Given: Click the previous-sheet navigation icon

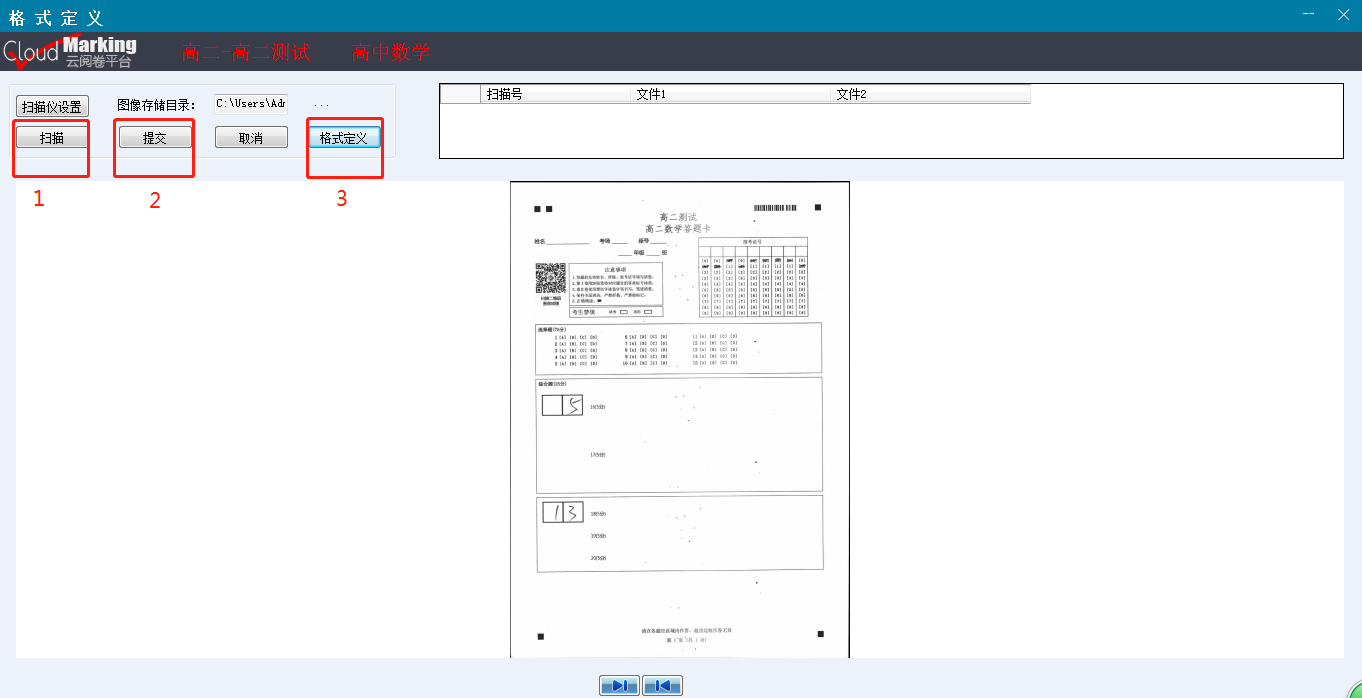Looking at the screenshot, I should coord(662,685).
